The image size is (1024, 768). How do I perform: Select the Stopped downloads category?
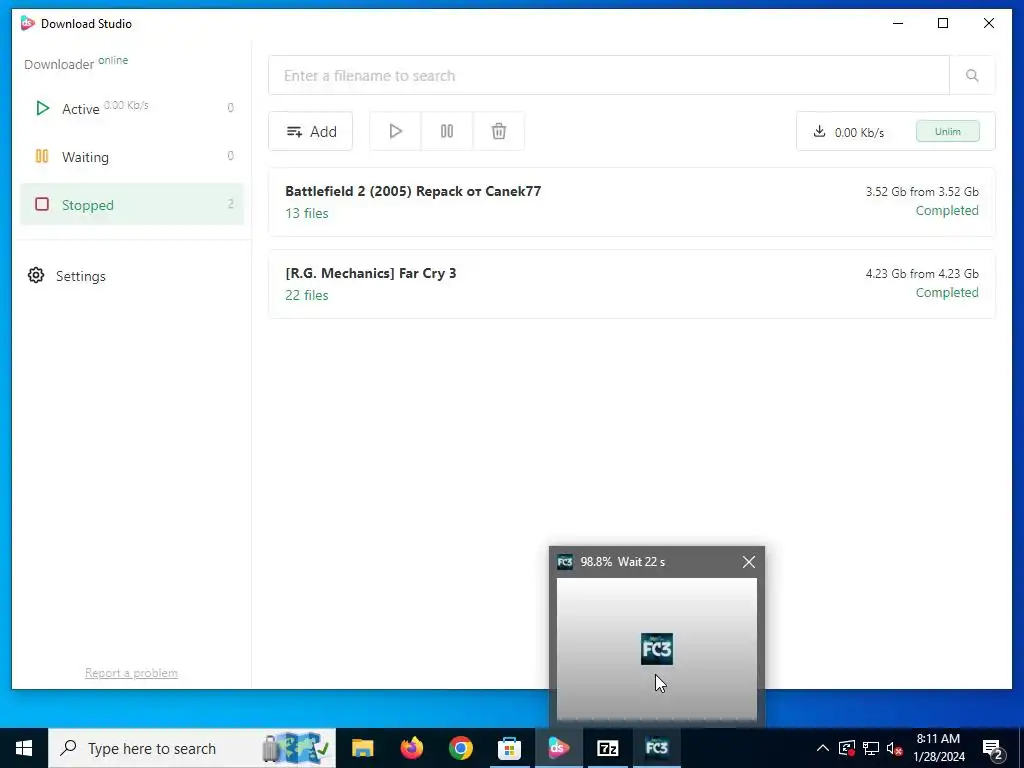pyautogui.click(x=132, y=204)
